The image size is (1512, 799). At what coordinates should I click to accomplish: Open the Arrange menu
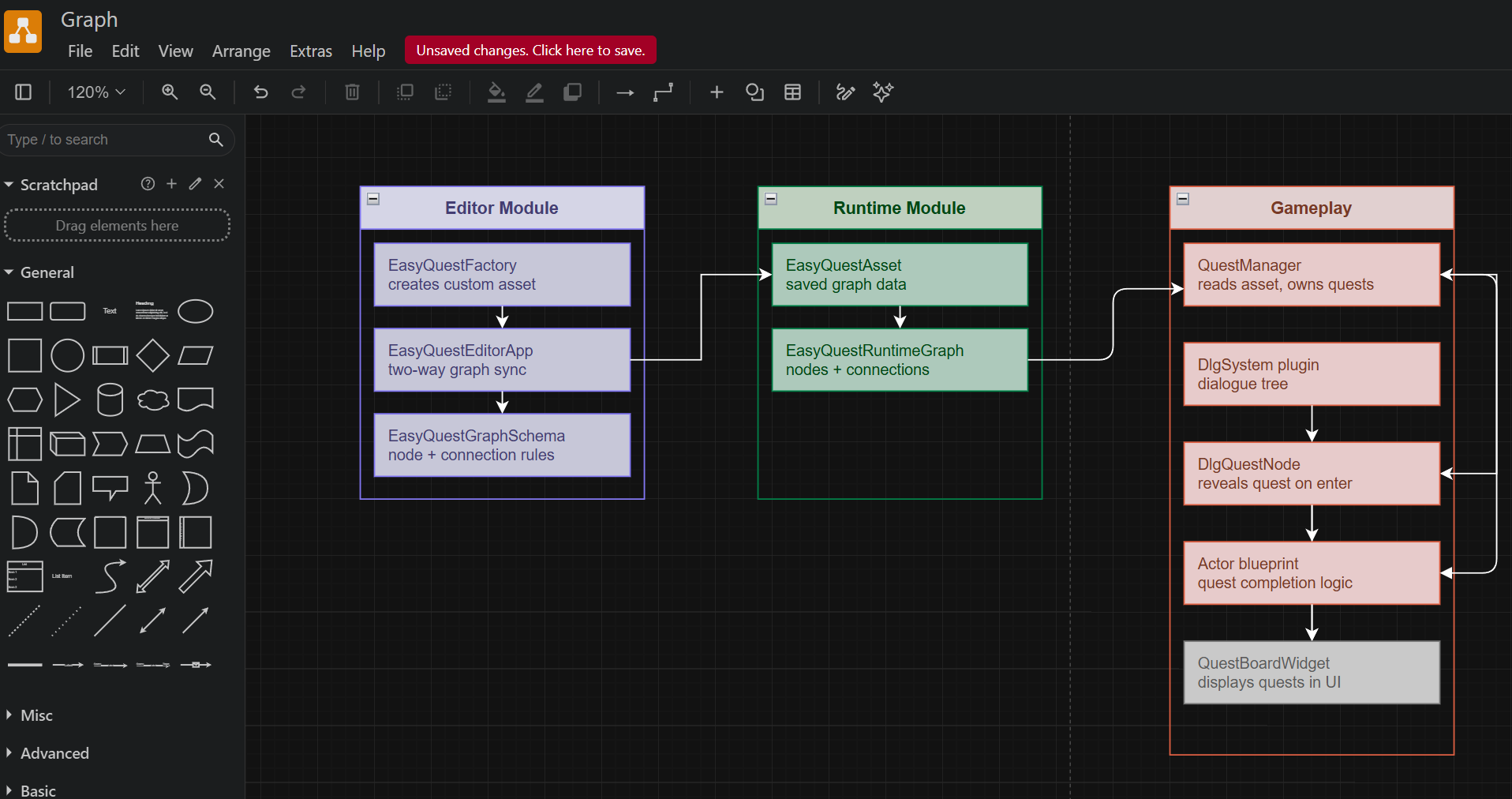coord(241,51)
